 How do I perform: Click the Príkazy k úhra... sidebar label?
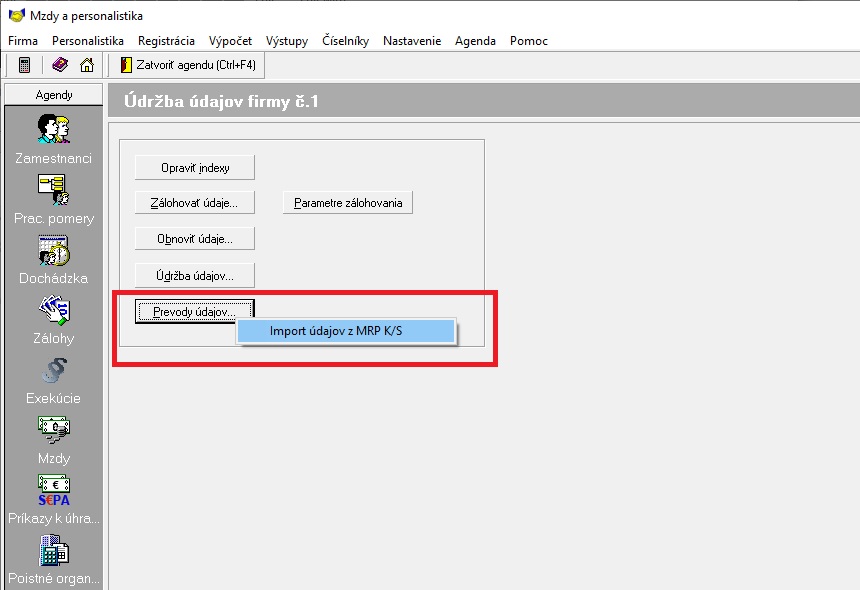54,518
